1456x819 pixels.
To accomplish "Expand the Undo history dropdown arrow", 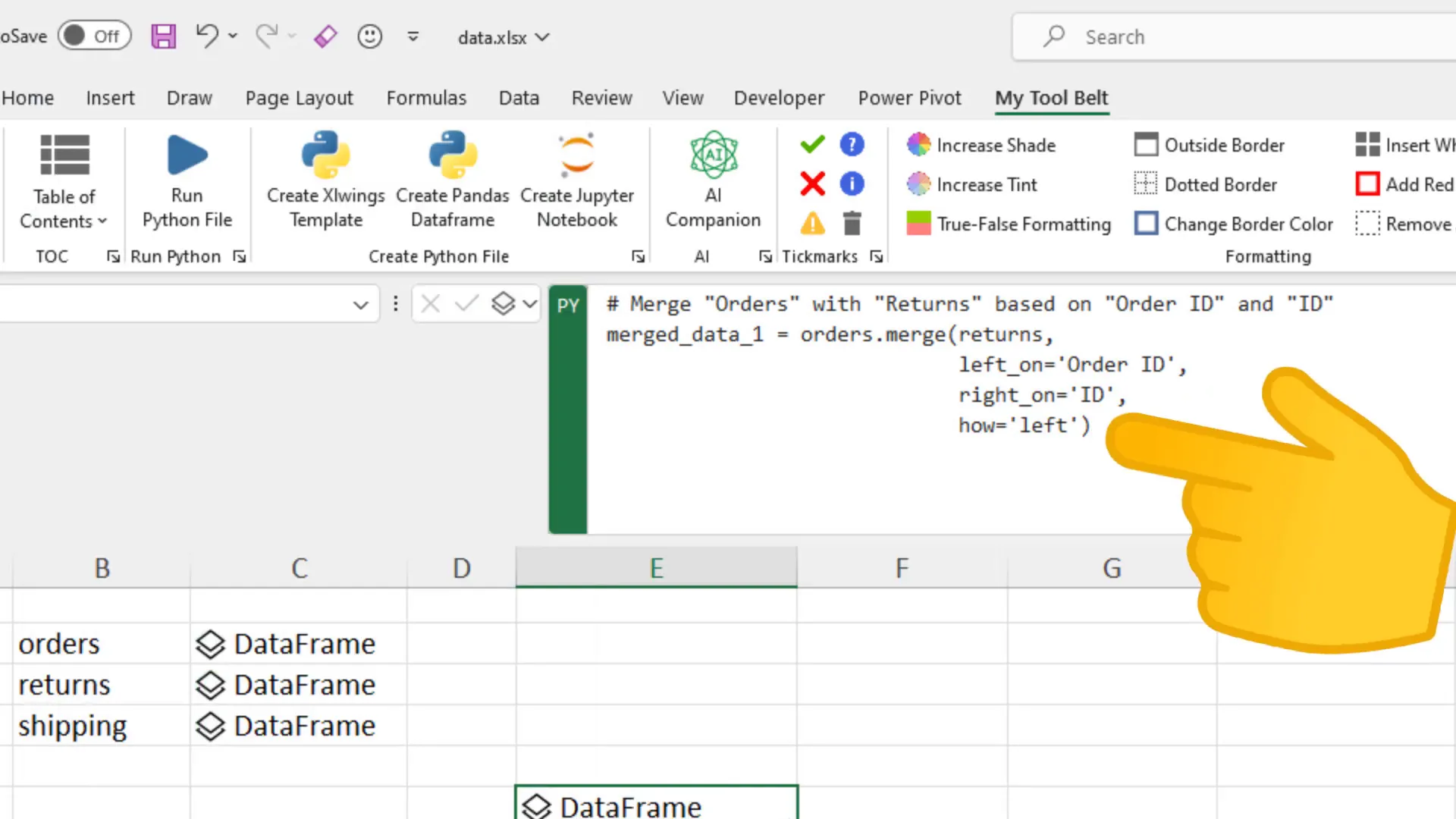I will click(233, 36).
